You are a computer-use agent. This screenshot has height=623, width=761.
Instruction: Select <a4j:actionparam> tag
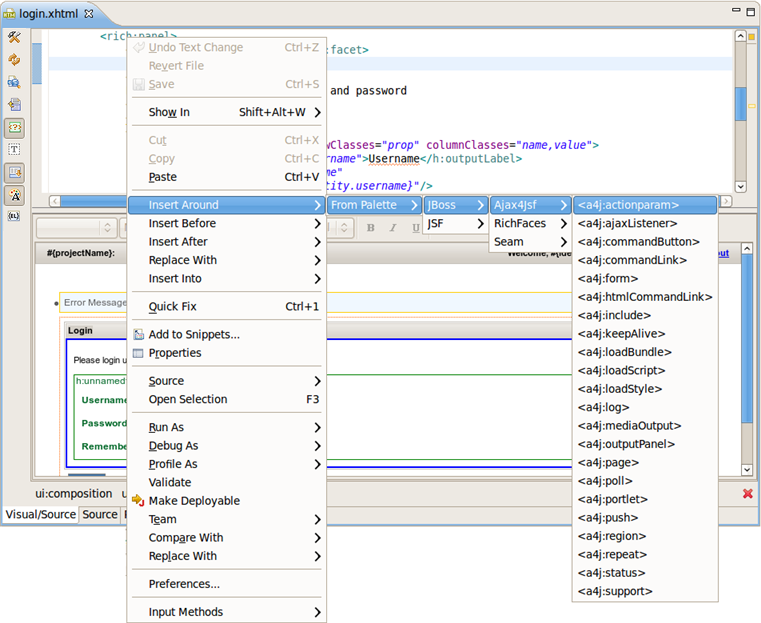click(645, 205)
